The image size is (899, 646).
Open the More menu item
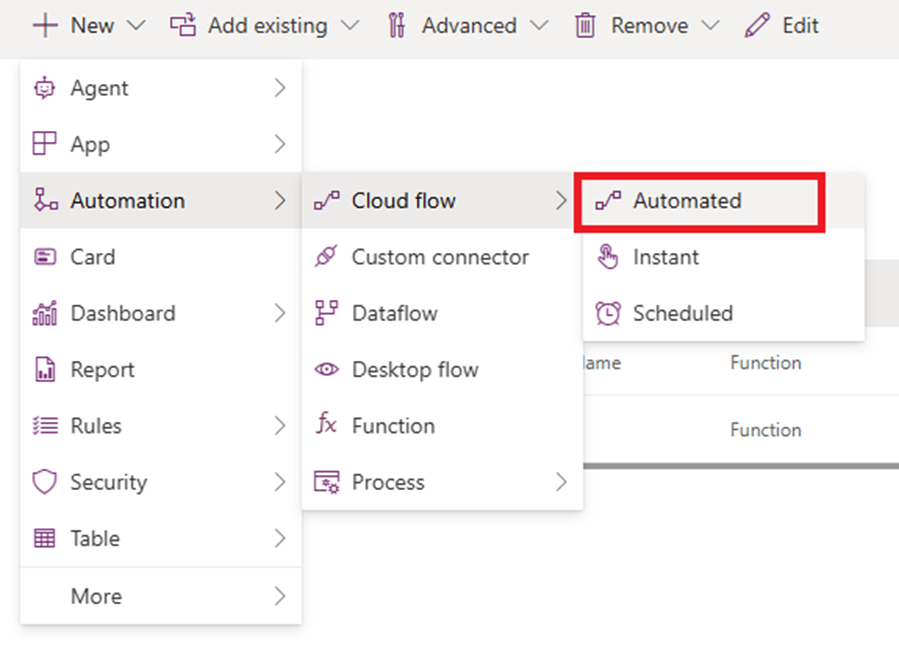click(x=96, y=596)
